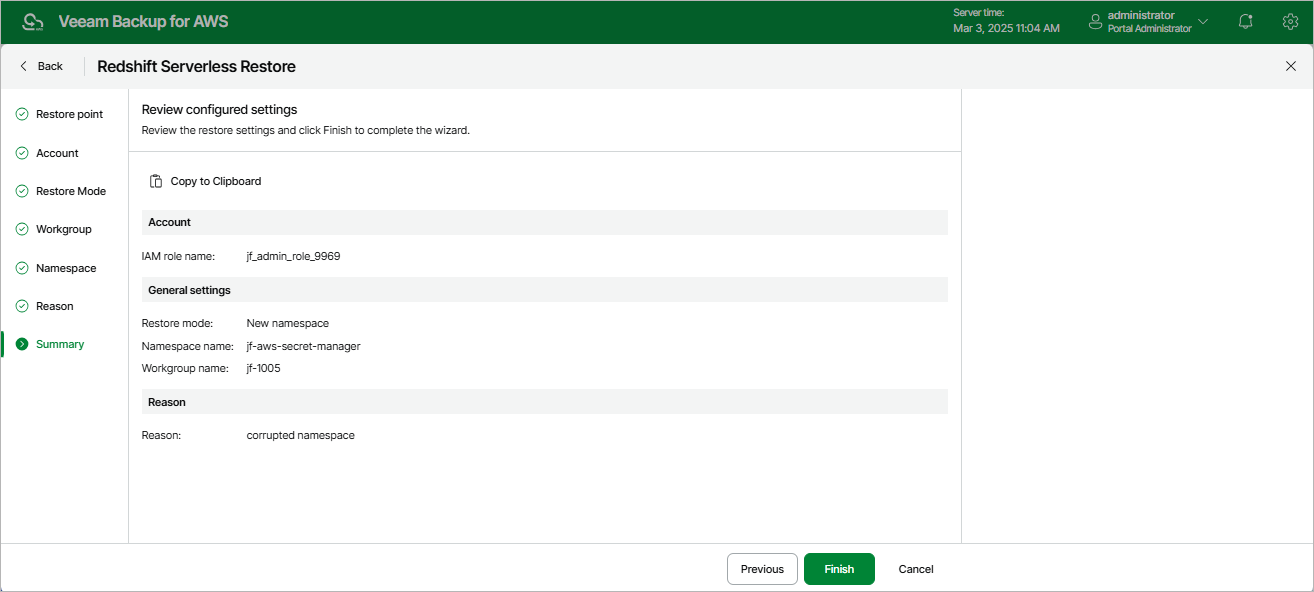Go to the Account wizard step
This screenshot has height=592, width=1314.
tap(57, 153)
